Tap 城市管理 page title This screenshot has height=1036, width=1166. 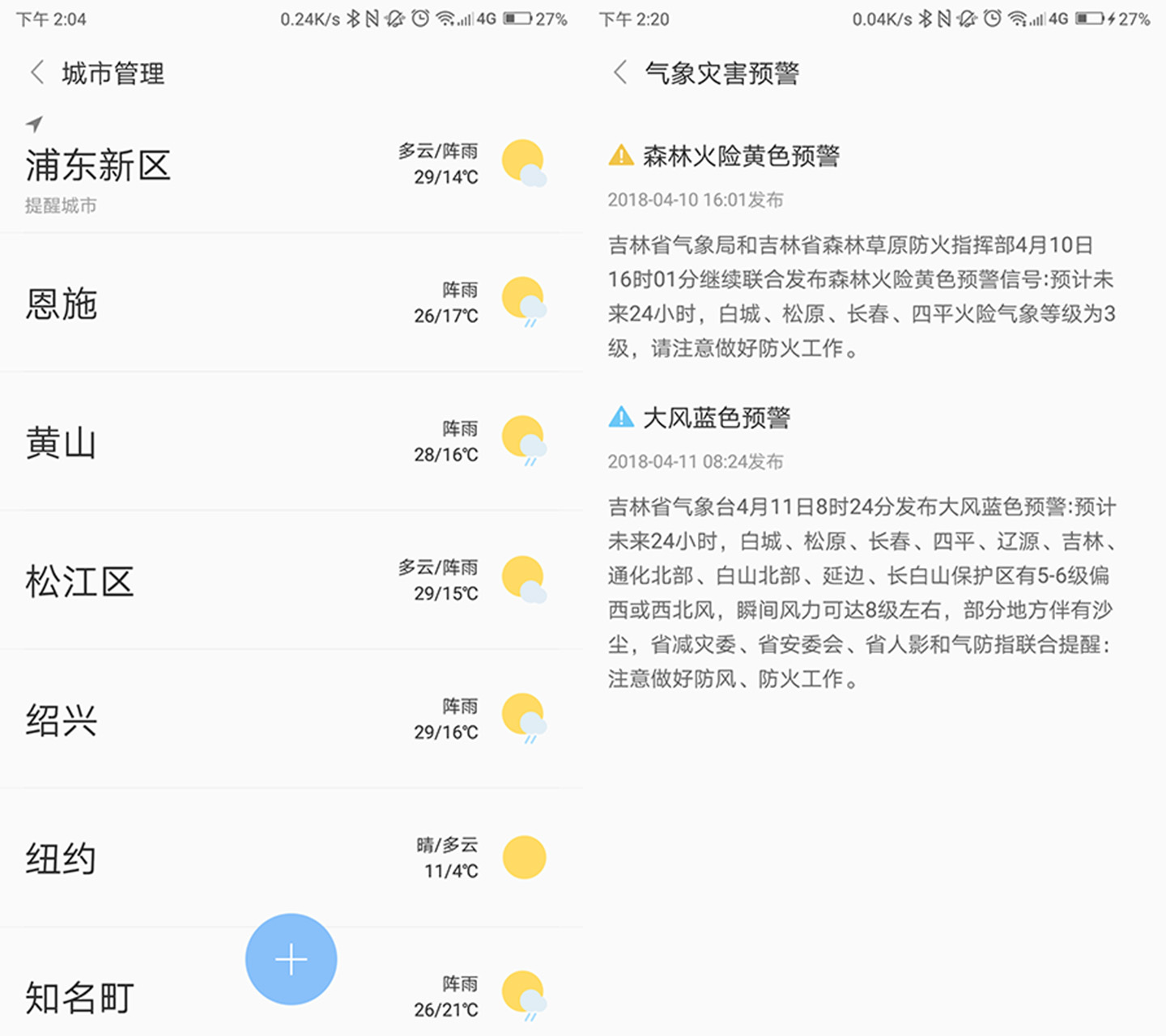pyautogui.click(x=113, y=74)
